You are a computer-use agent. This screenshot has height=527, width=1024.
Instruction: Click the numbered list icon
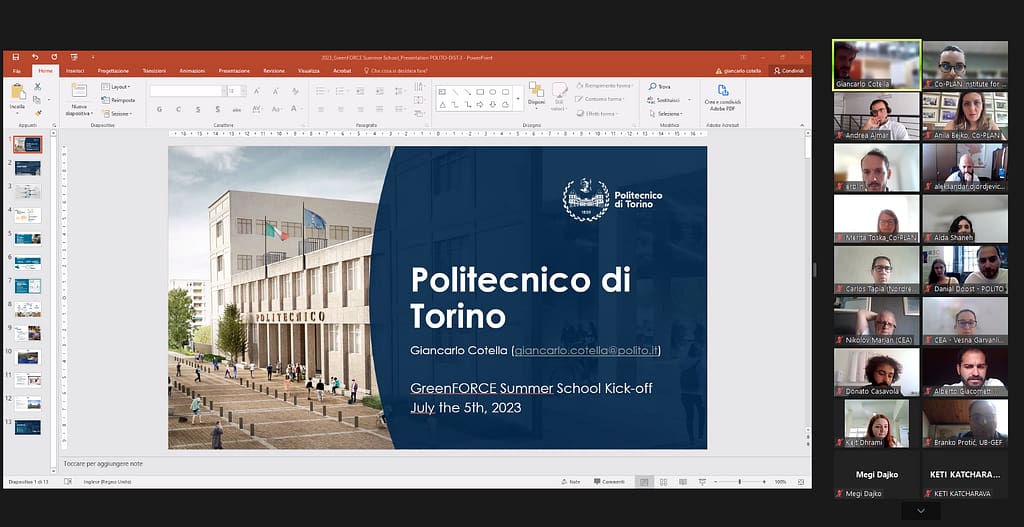point(340,91)
